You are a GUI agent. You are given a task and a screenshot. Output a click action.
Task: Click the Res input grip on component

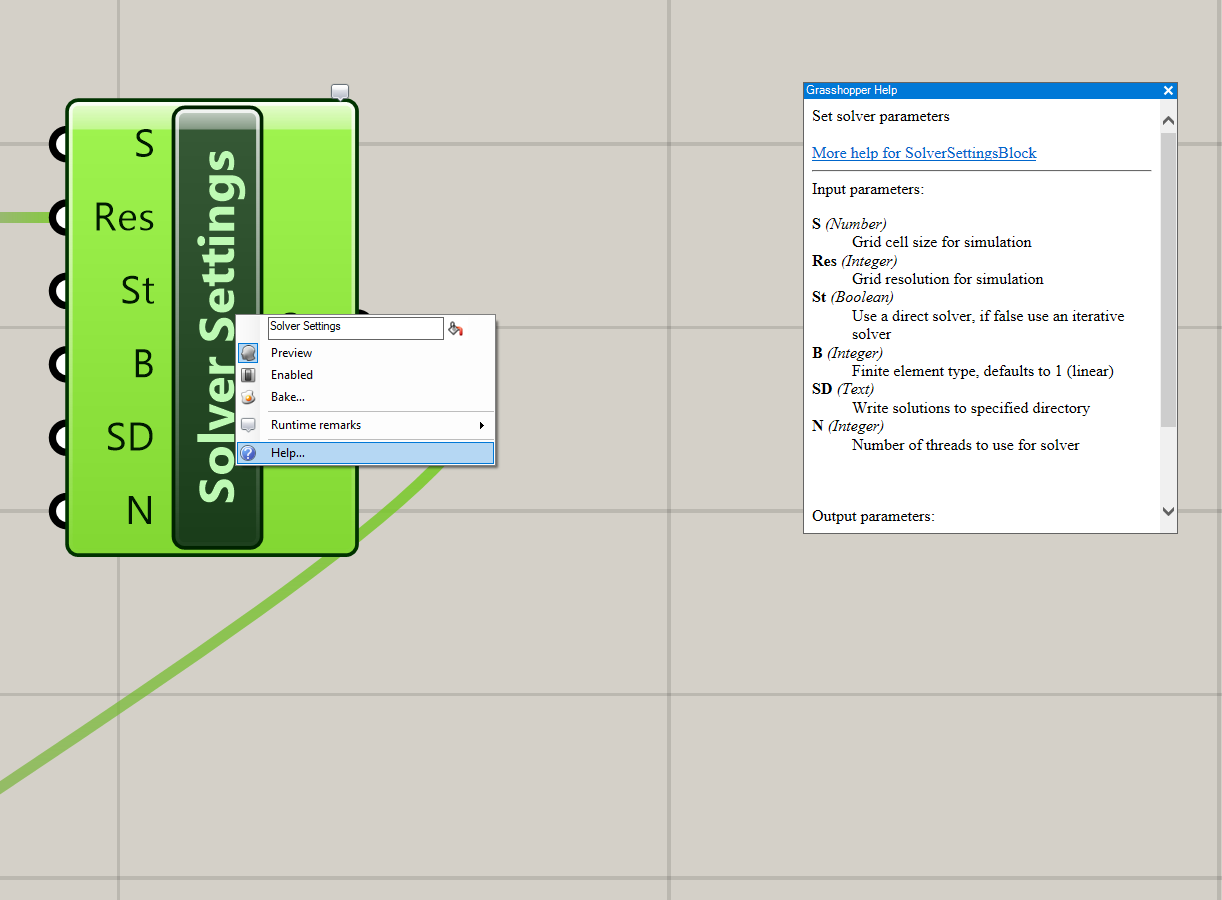(x=60, y=217)
